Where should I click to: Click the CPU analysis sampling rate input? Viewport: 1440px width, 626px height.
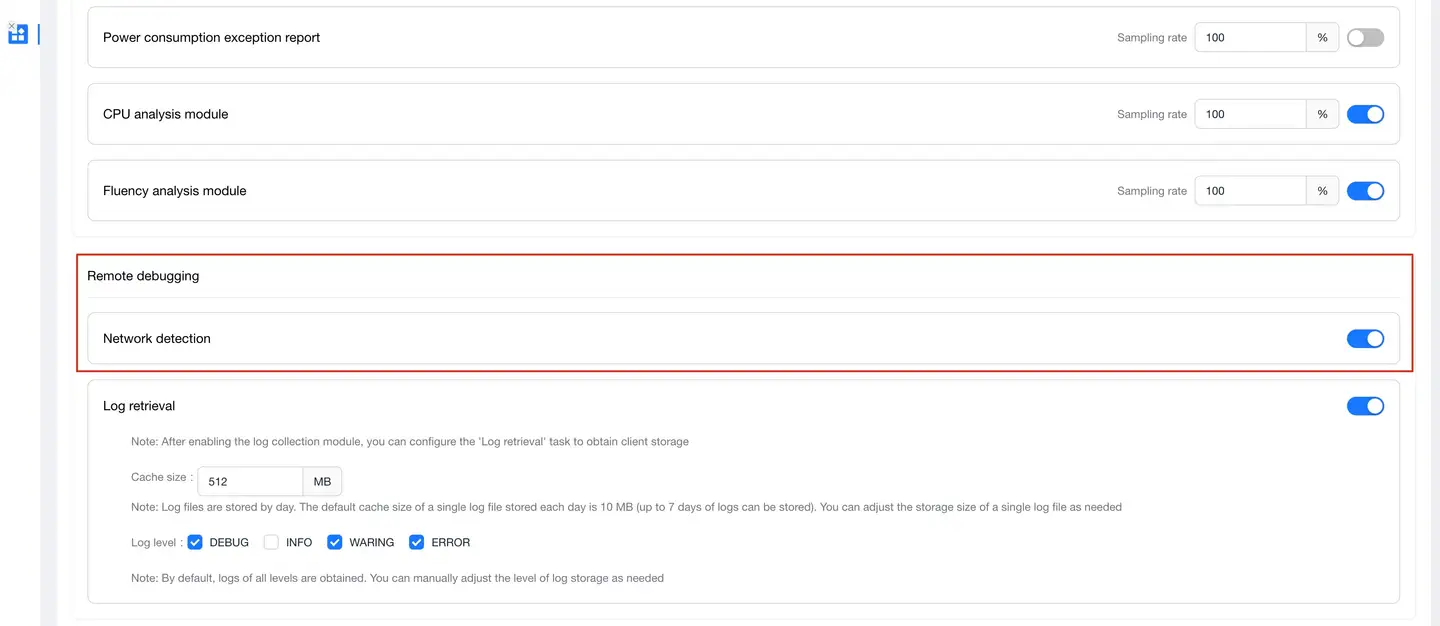pos(1250,114)
